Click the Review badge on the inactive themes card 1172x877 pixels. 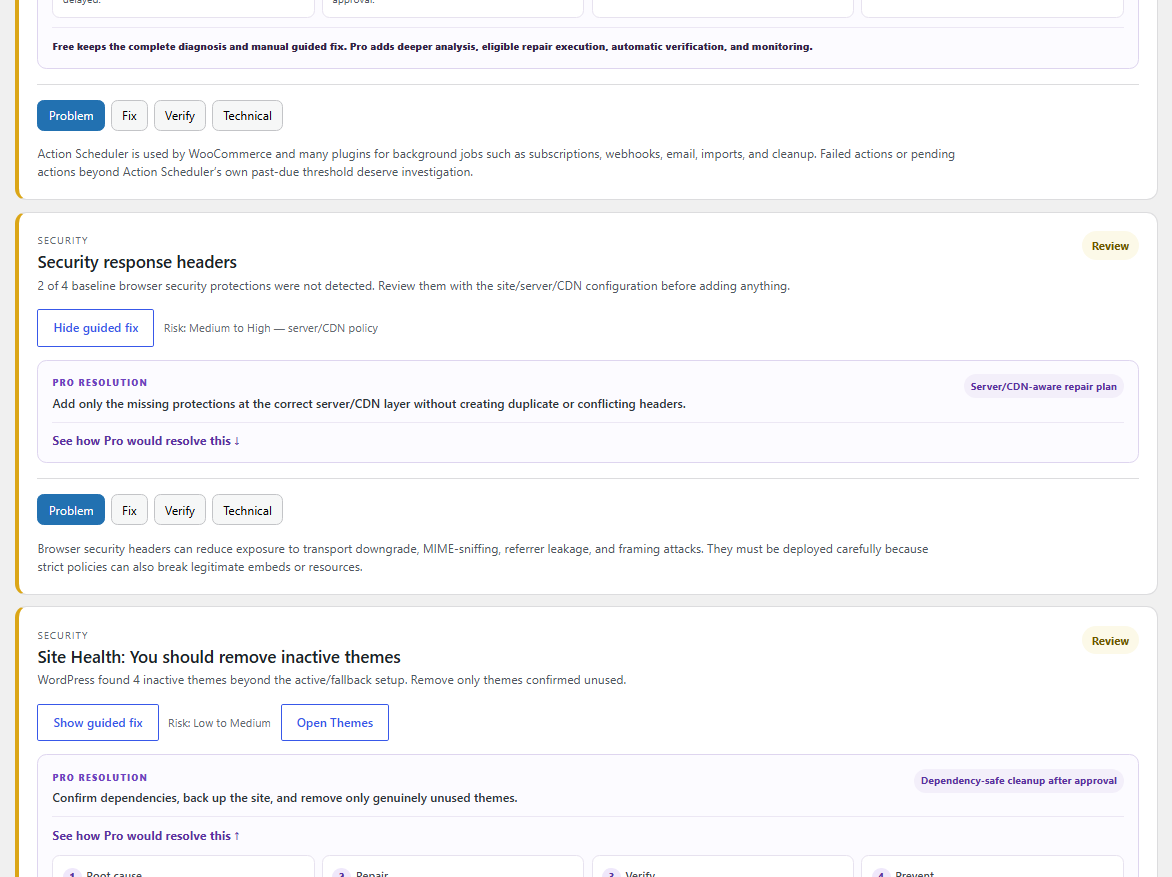pyautogui.click(x=1110, y=641)
